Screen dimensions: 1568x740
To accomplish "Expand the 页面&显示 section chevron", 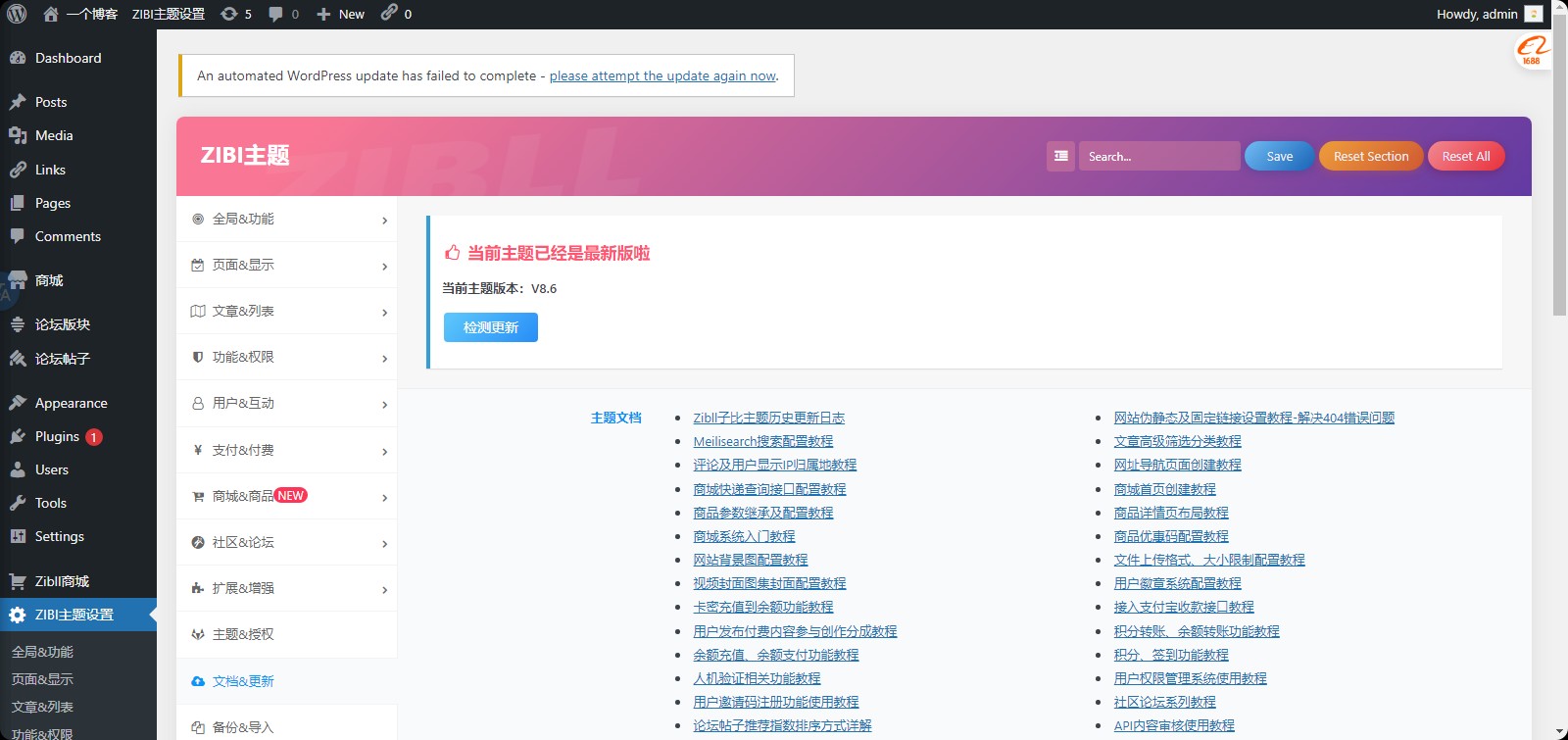I will pyautogui.click(x=384, y=267).
